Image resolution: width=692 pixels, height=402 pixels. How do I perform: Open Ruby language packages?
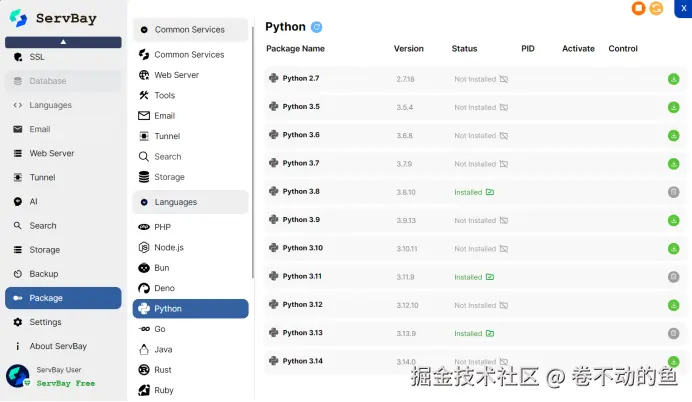point(190,390)
